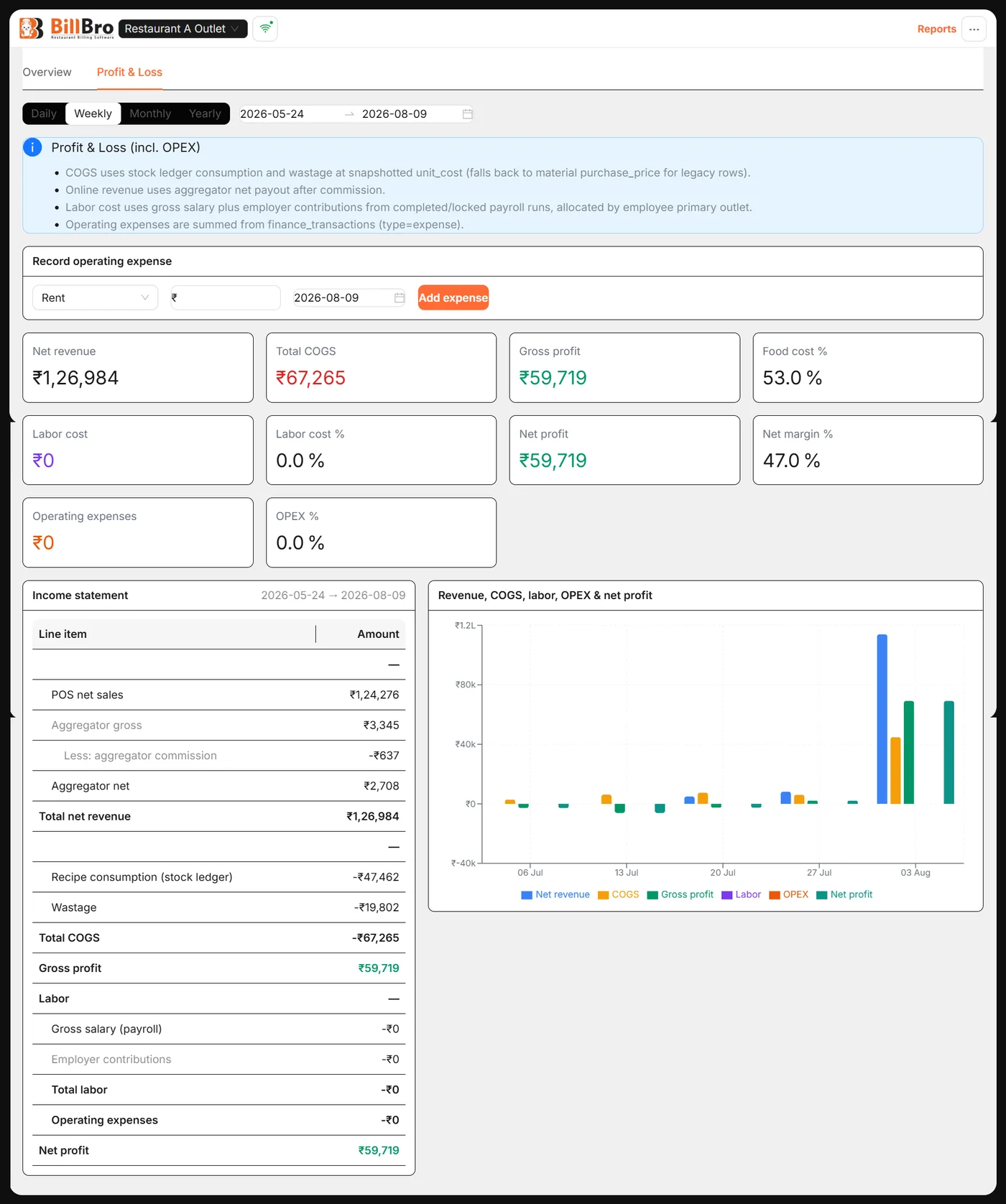1006x1204 pixels.
Task: Click the Total COGS statement row
Action: click(x=218, y=938)
